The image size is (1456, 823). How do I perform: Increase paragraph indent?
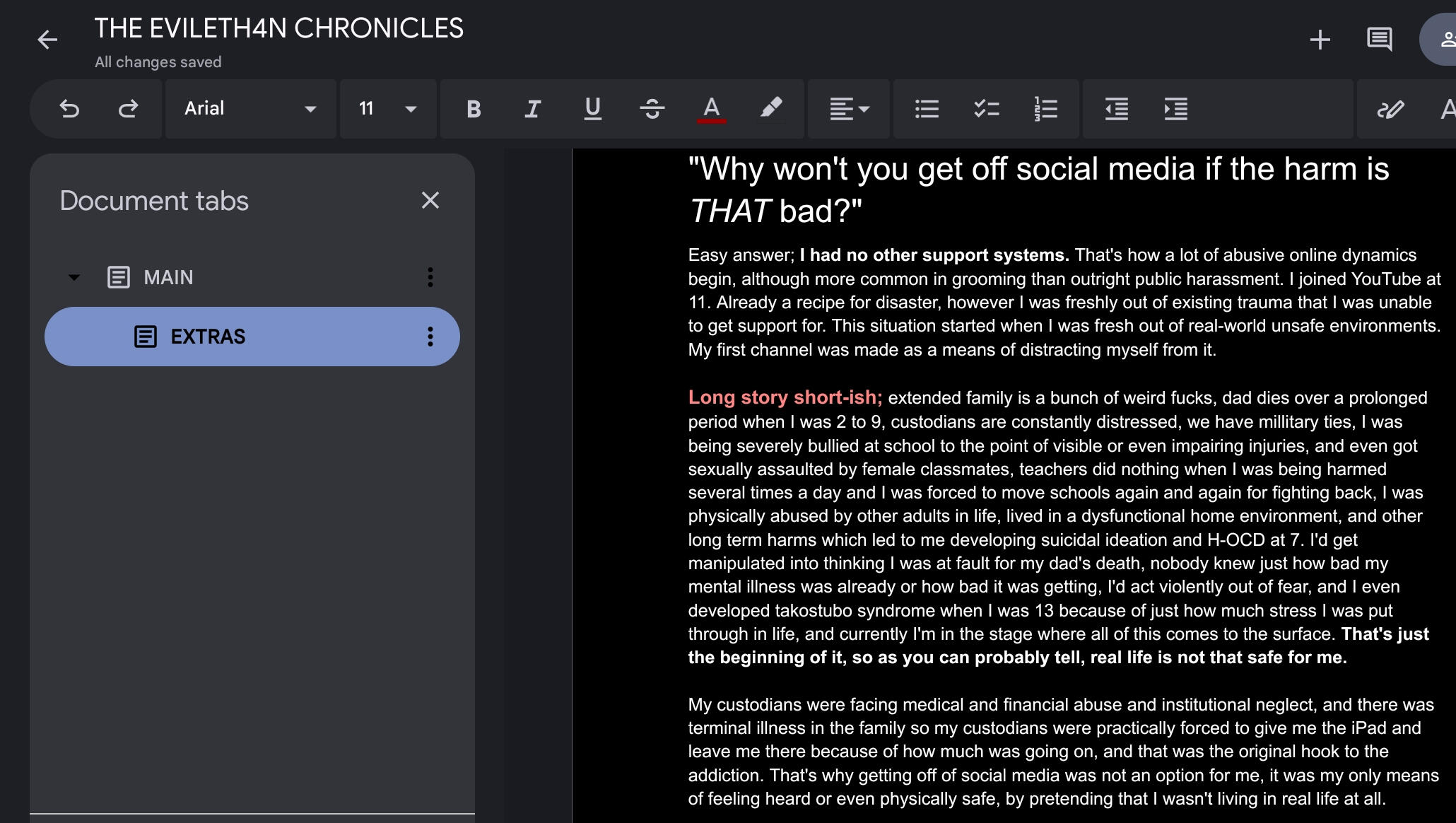click(x=1175, y=109)
